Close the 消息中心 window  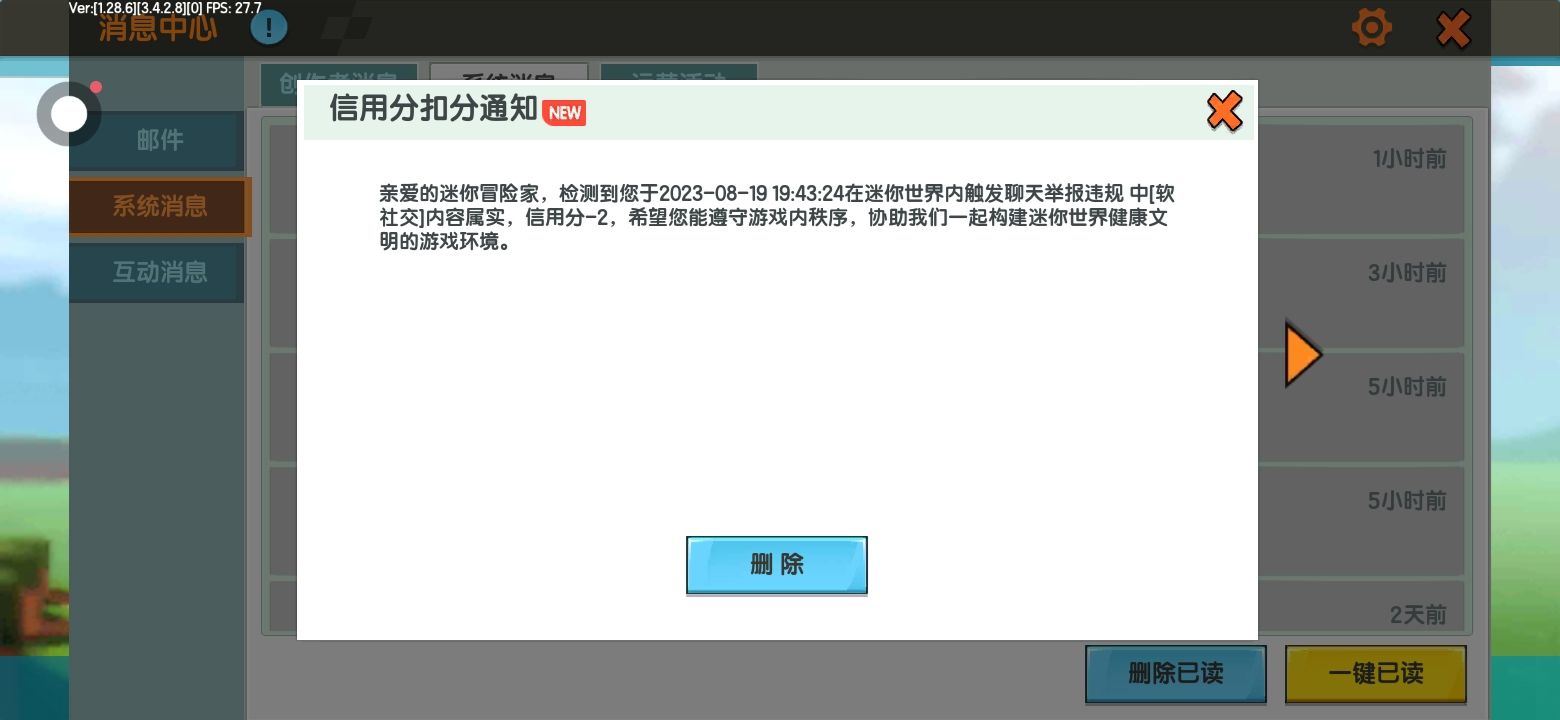click(1453, 29)
